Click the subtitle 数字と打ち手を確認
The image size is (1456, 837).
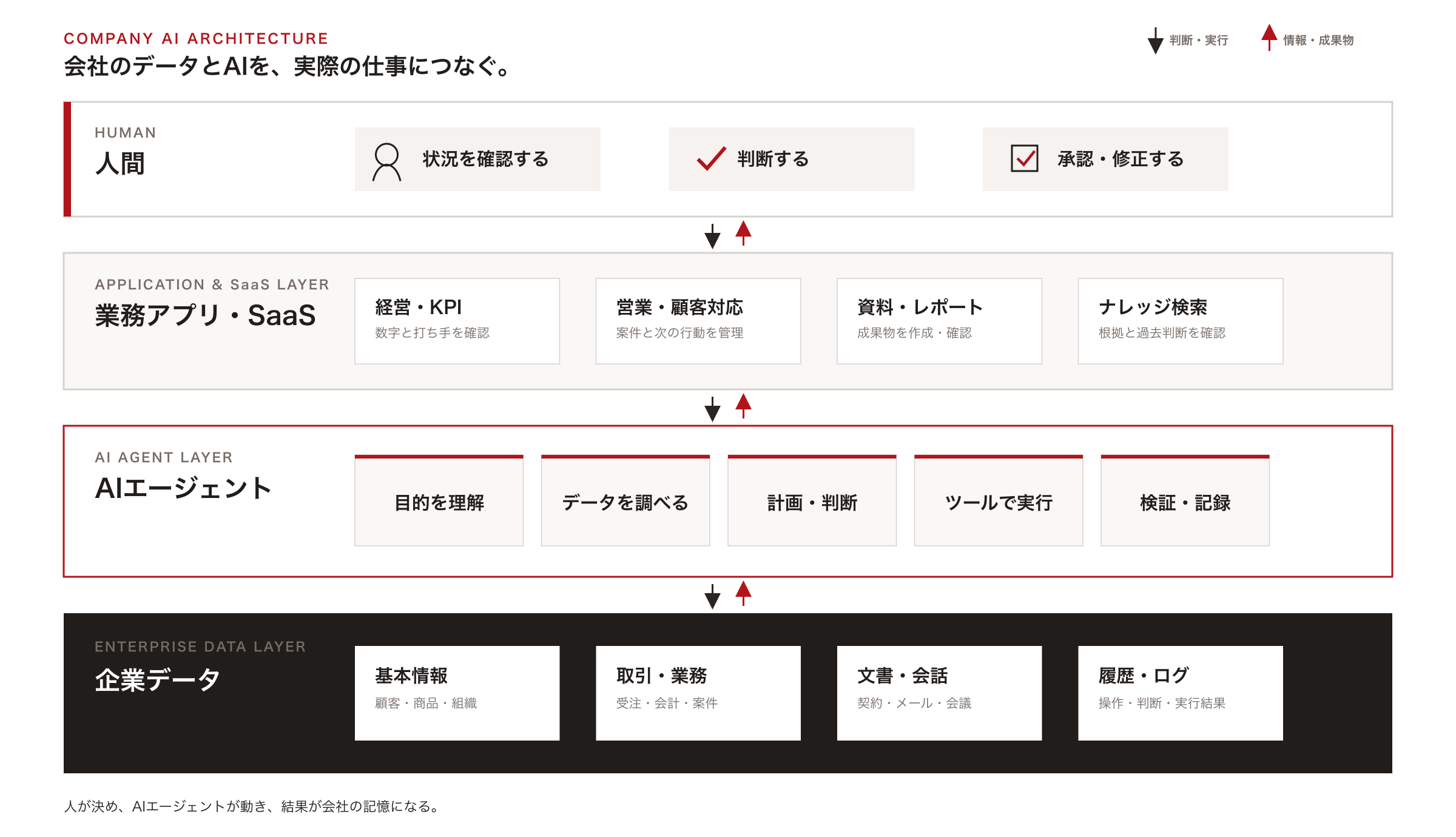coord(432,332)
